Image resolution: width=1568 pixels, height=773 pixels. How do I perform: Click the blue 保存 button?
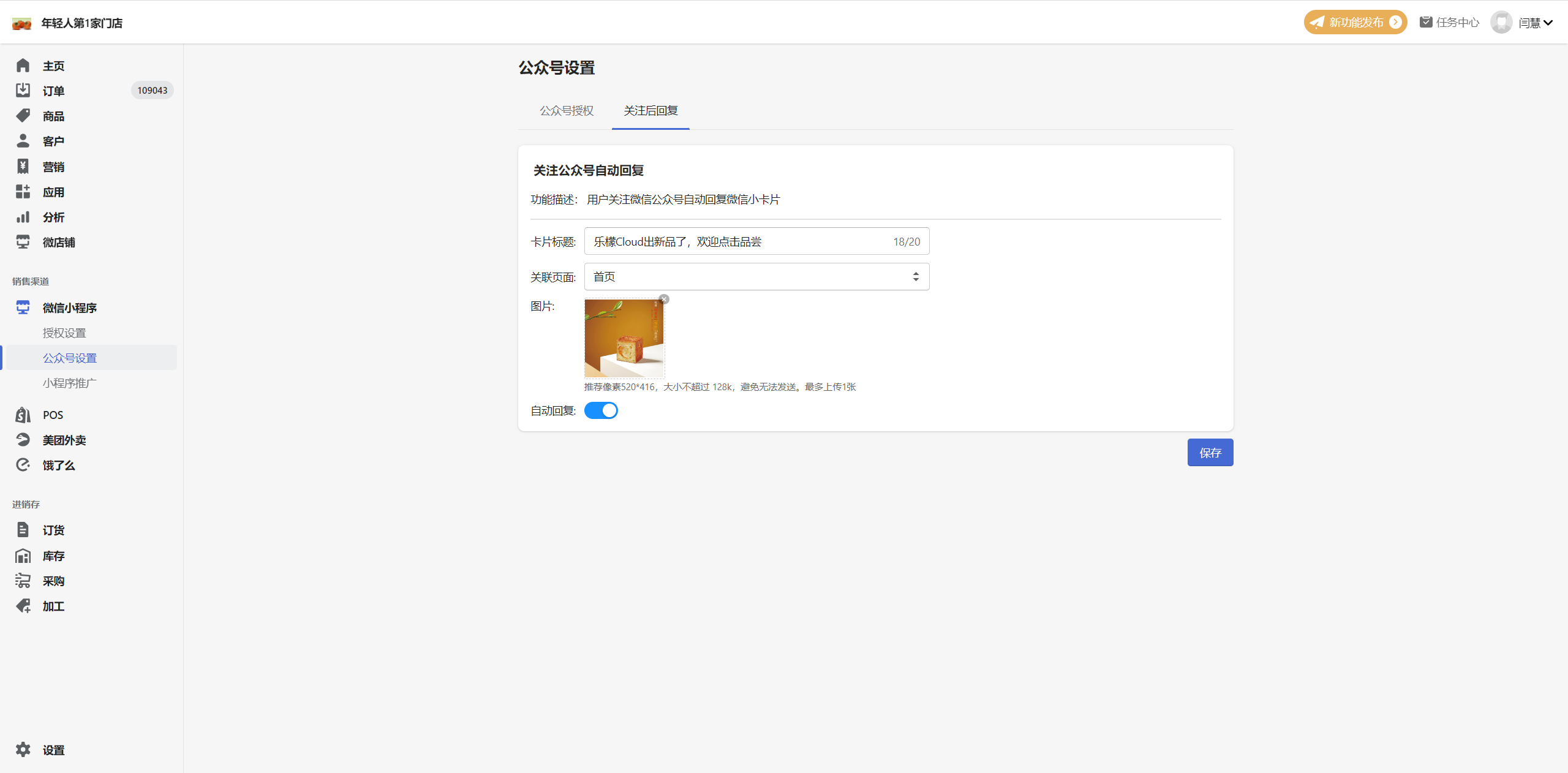pyautogui.click(x=1210, y=453)
